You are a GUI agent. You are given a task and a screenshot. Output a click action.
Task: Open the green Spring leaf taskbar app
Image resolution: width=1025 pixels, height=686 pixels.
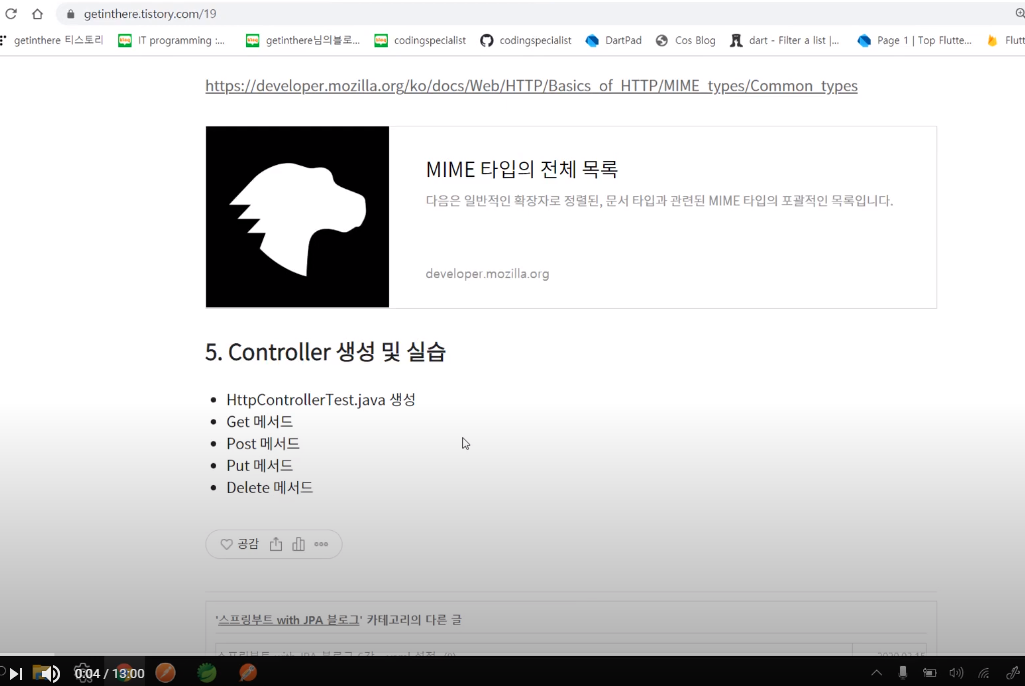click(x=207, y=673)
